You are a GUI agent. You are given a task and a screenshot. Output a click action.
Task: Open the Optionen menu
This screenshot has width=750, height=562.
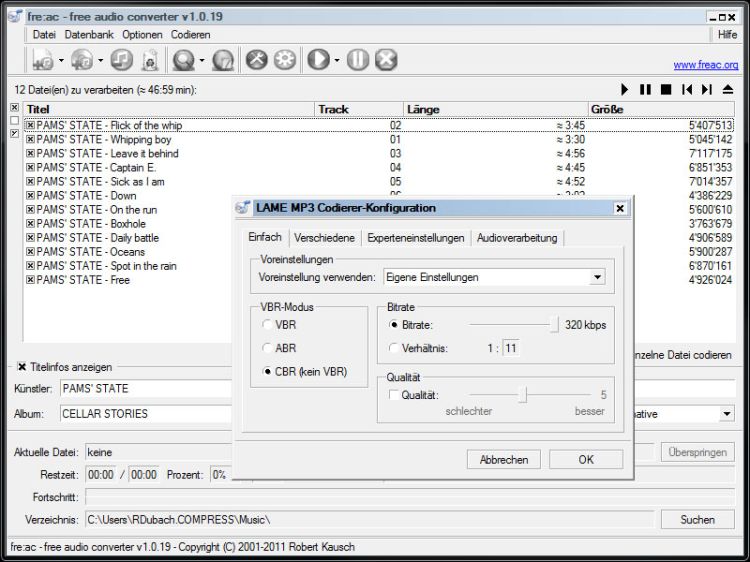[142, 34]
